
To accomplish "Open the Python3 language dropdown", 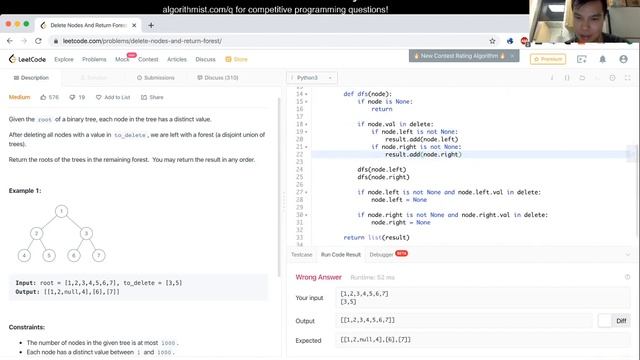I will tap(312, 78).
